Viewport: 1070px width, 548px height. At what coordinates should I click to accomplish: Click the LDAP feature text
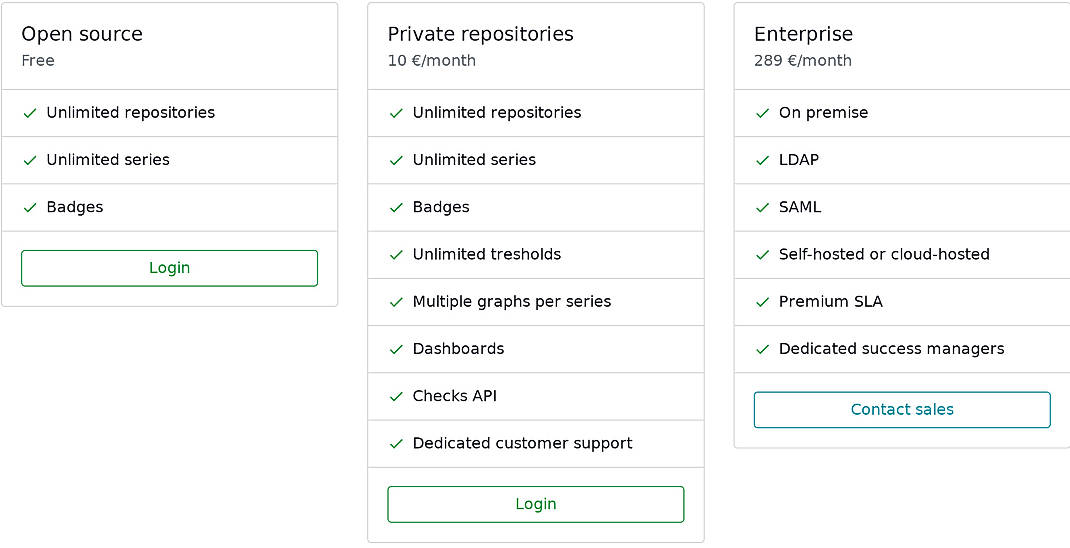[x=799, y=160]
